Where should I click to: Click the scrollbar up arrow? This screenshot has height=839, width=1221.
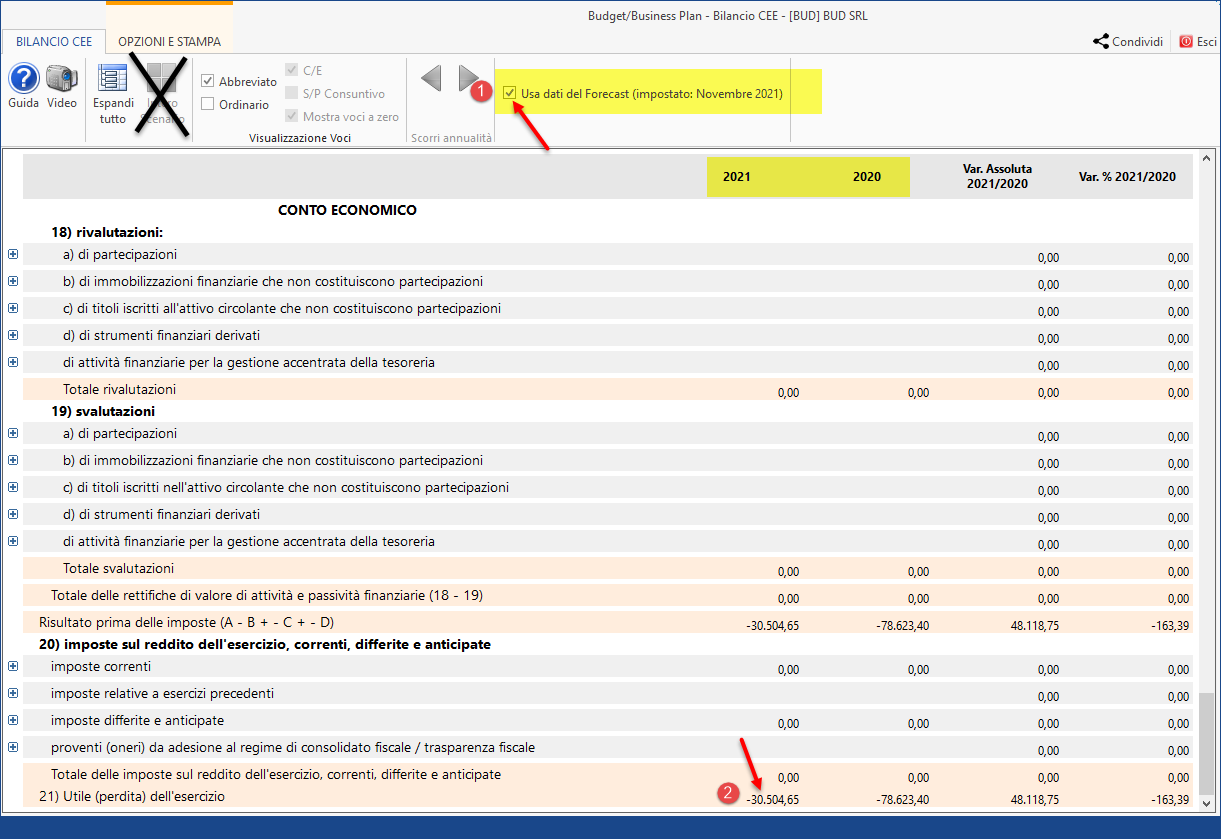1207,159
